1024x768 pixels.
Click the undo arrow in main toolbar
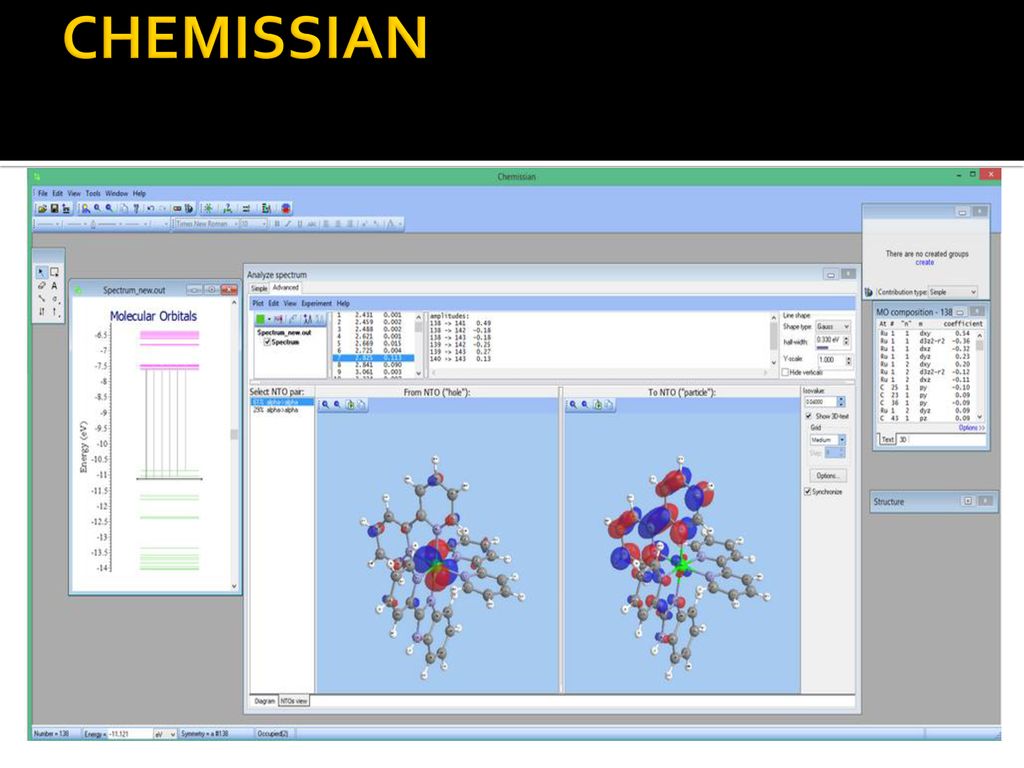point(150,208)
